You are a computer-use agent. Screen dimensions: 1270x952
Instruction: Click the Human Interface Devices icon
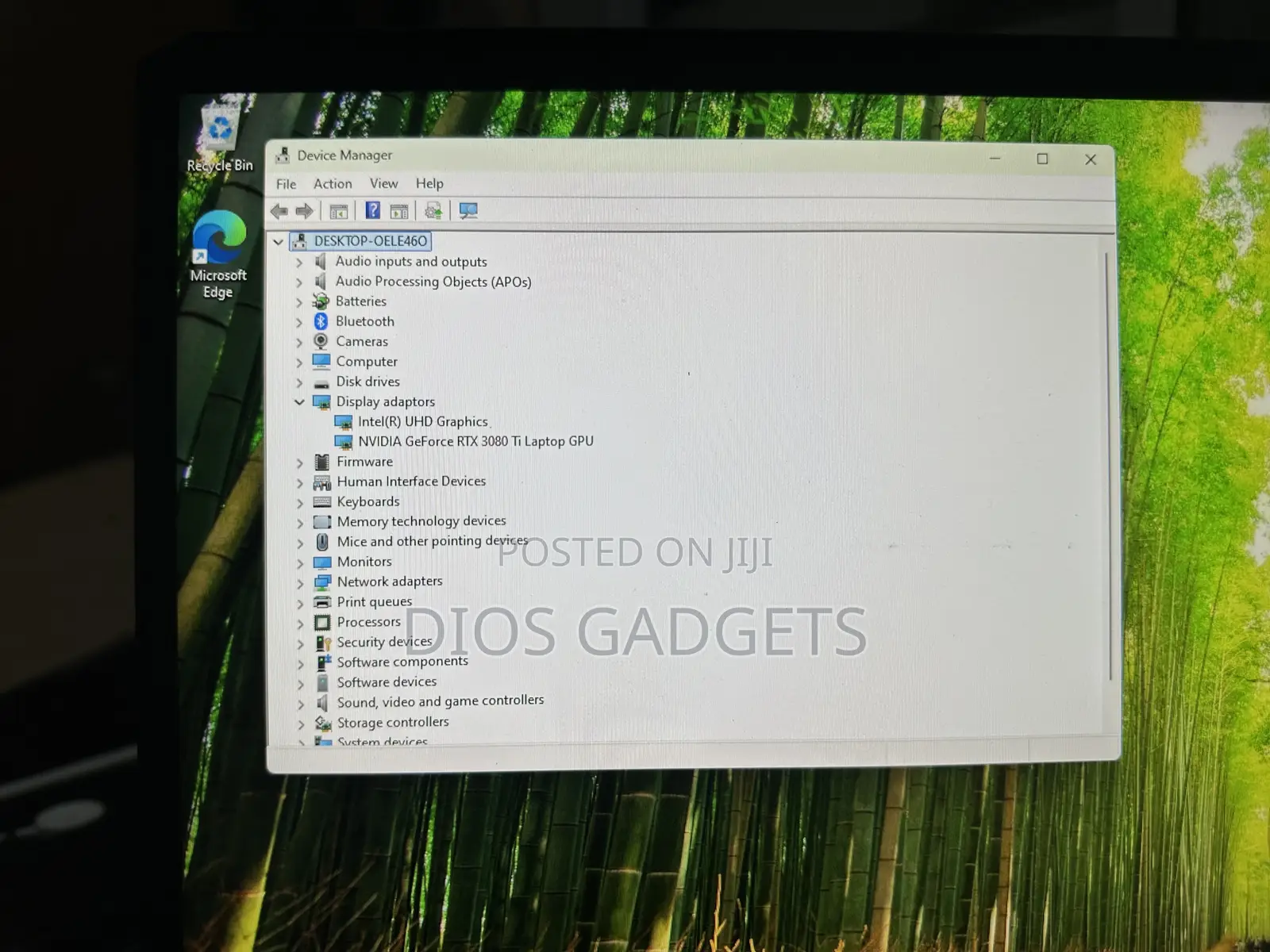pyautogui.click(x=322, y=482)
